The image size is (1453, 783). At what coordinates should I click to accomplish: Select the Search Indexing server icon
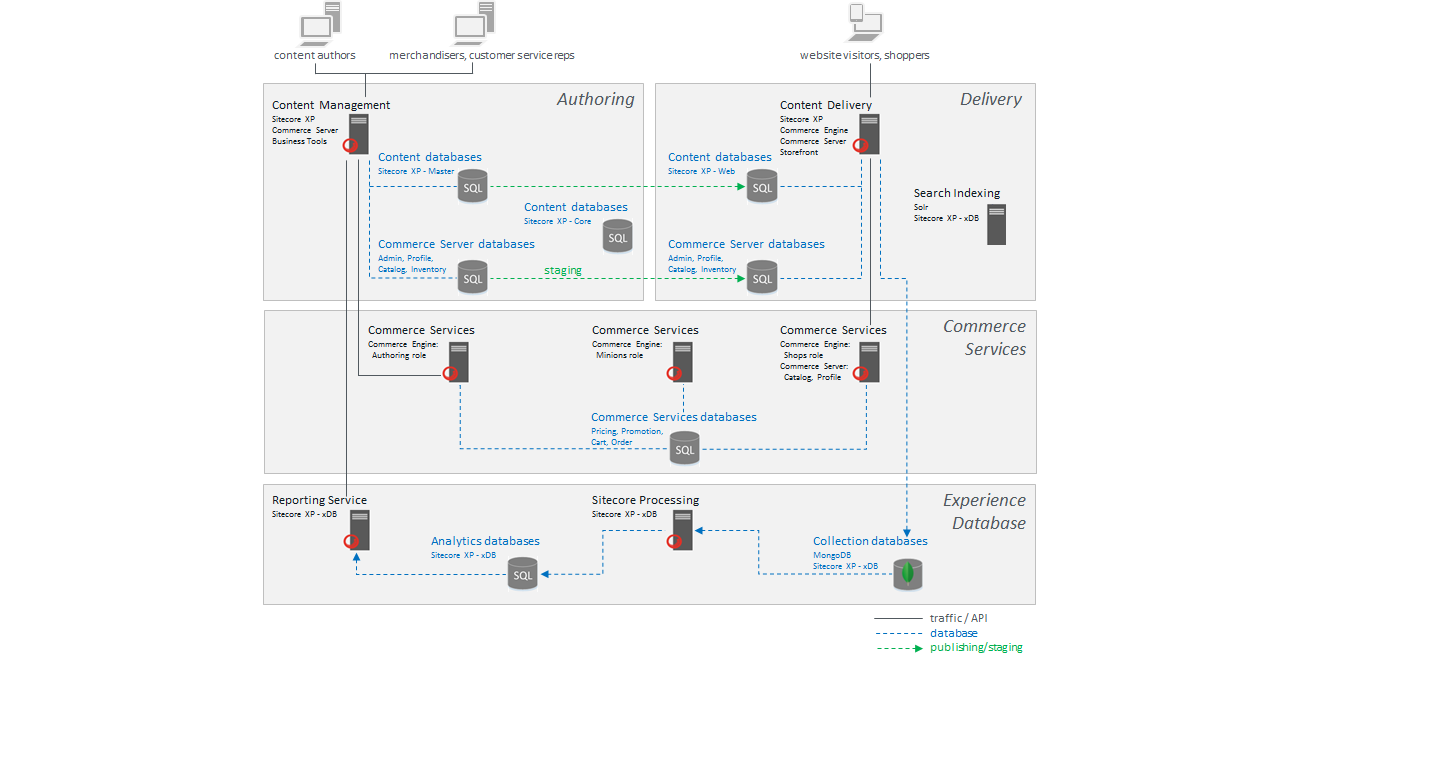(x=996, y=225)
